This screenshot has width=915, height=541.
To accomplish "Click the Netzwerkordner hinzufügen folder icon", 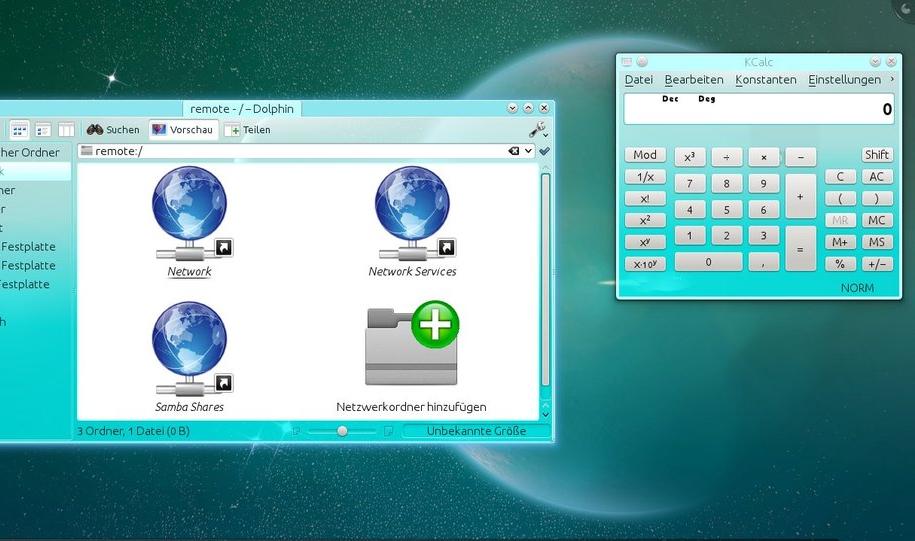I will point(413,344).
